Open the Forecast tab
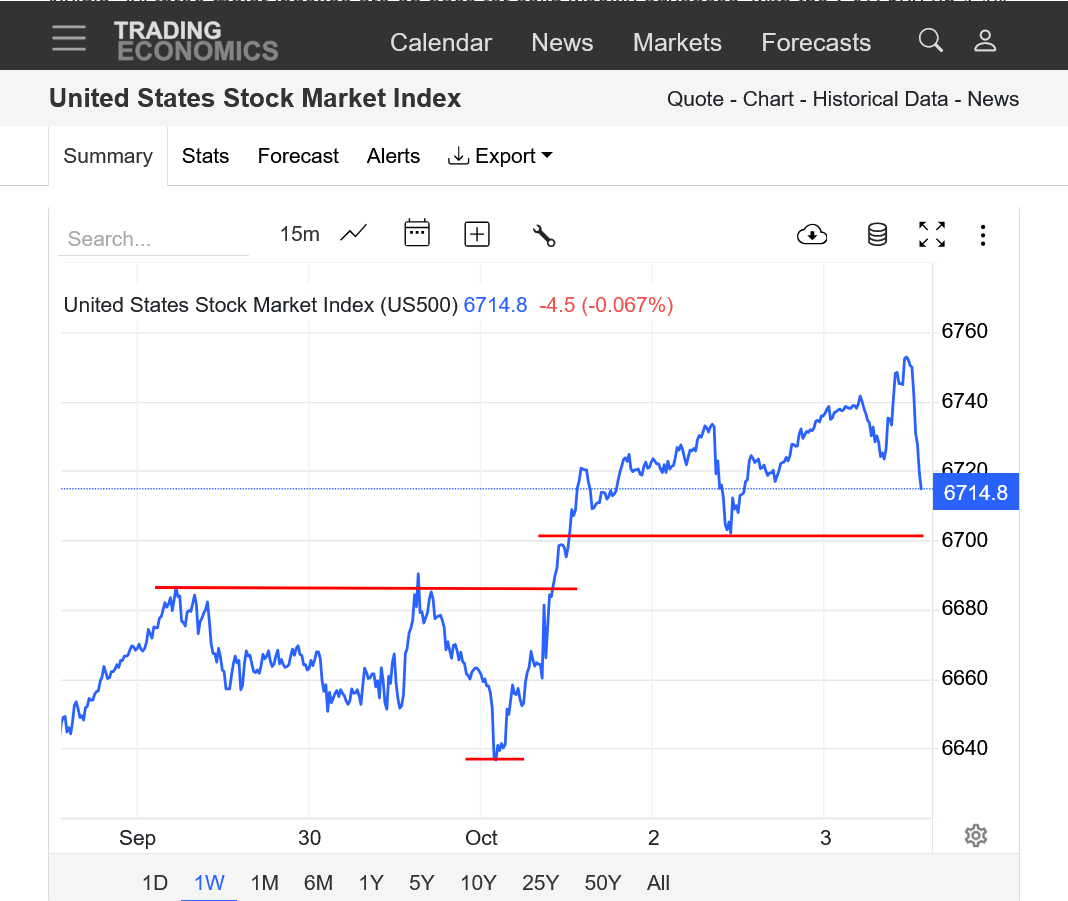 (298, 156)
